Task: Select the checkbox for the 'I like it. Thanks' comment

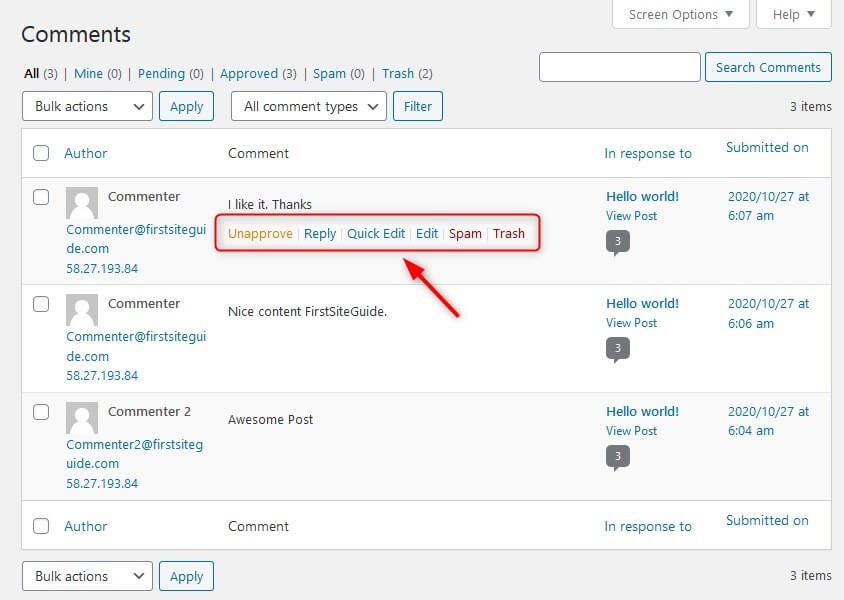Action: (41, 197)
